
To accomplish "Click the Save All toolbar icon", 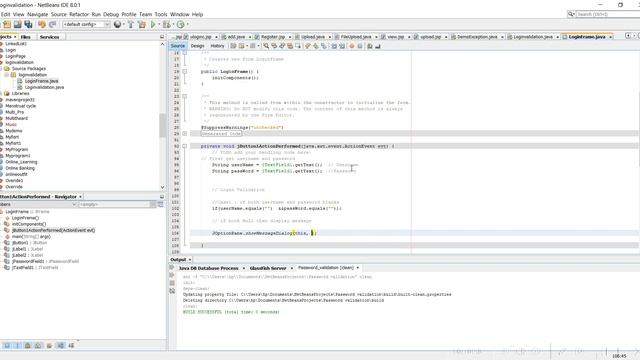I will [x=28, y=24].
